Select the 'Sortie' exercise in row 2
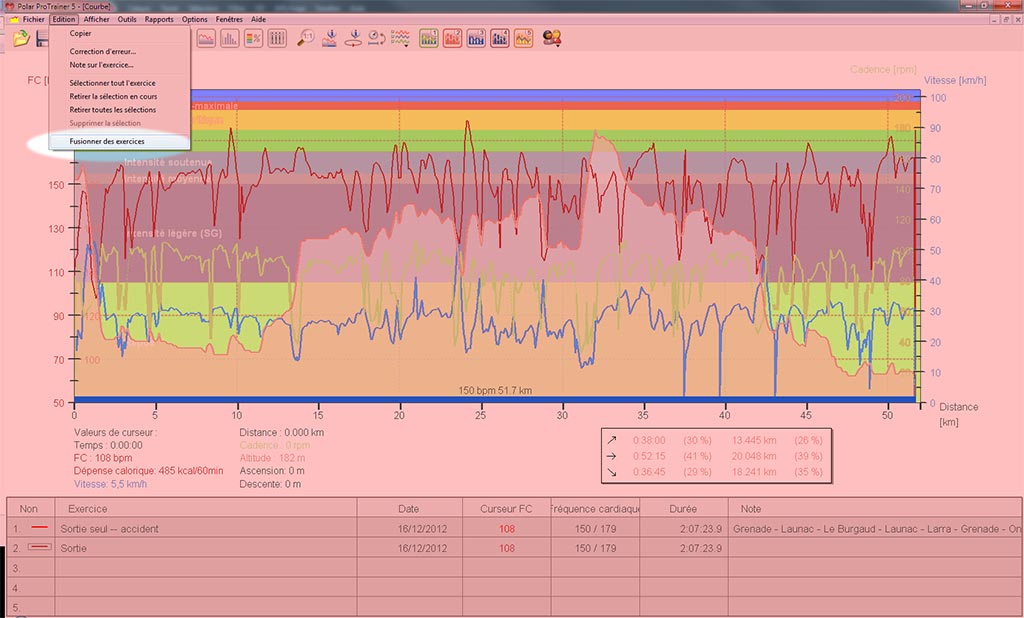 point(514,548)
